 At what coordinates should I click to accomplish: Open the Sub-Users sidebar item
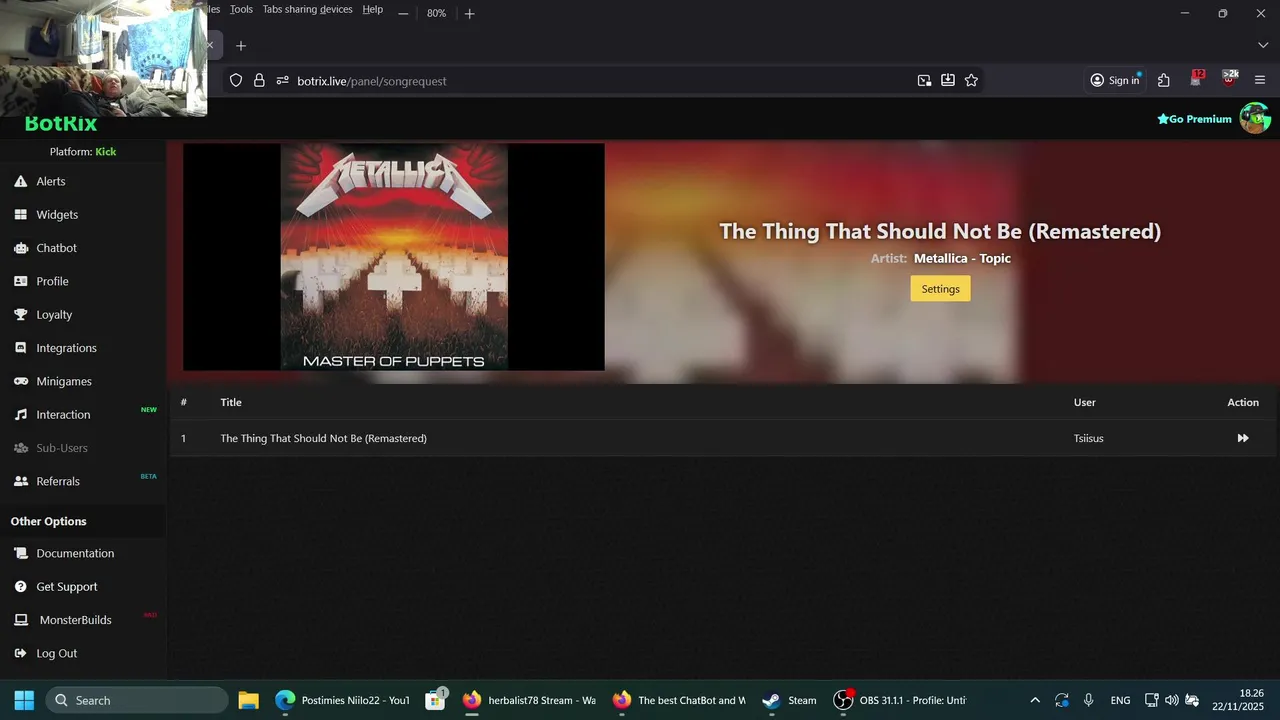click(62, 448)
